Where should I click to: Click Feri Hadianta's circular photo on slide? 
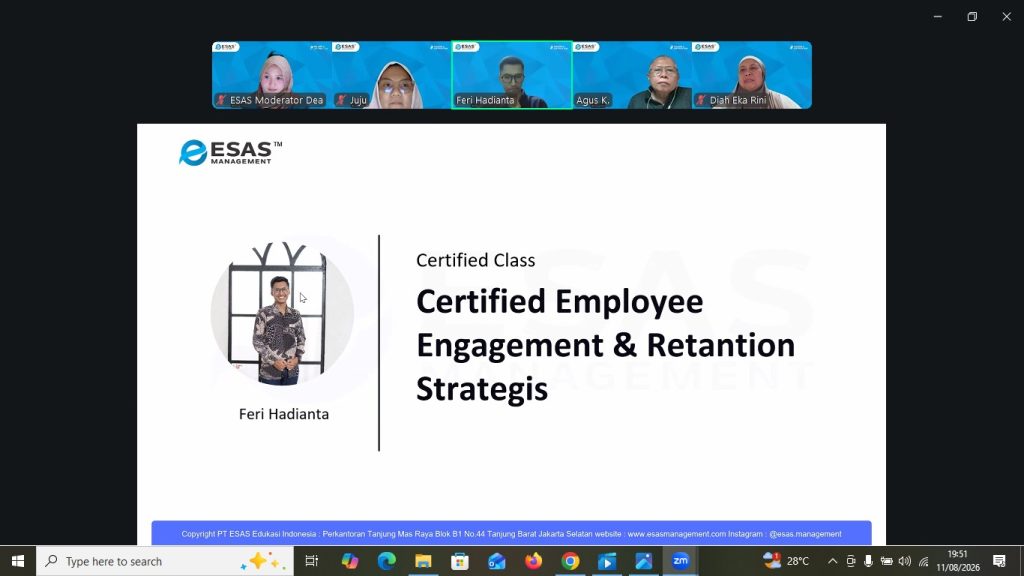point(282,313)
